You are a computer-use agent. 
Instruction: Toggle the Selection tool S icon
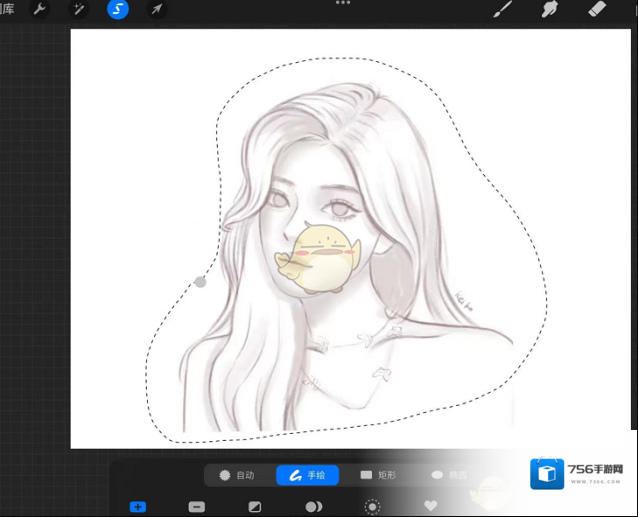[118, 10]
